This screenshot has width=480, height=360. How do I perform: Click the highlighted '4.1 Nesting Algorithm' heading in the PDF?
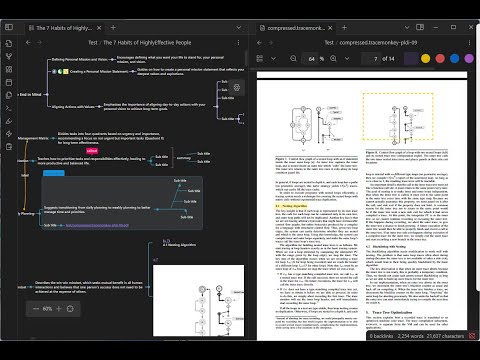tap(291, 206)
